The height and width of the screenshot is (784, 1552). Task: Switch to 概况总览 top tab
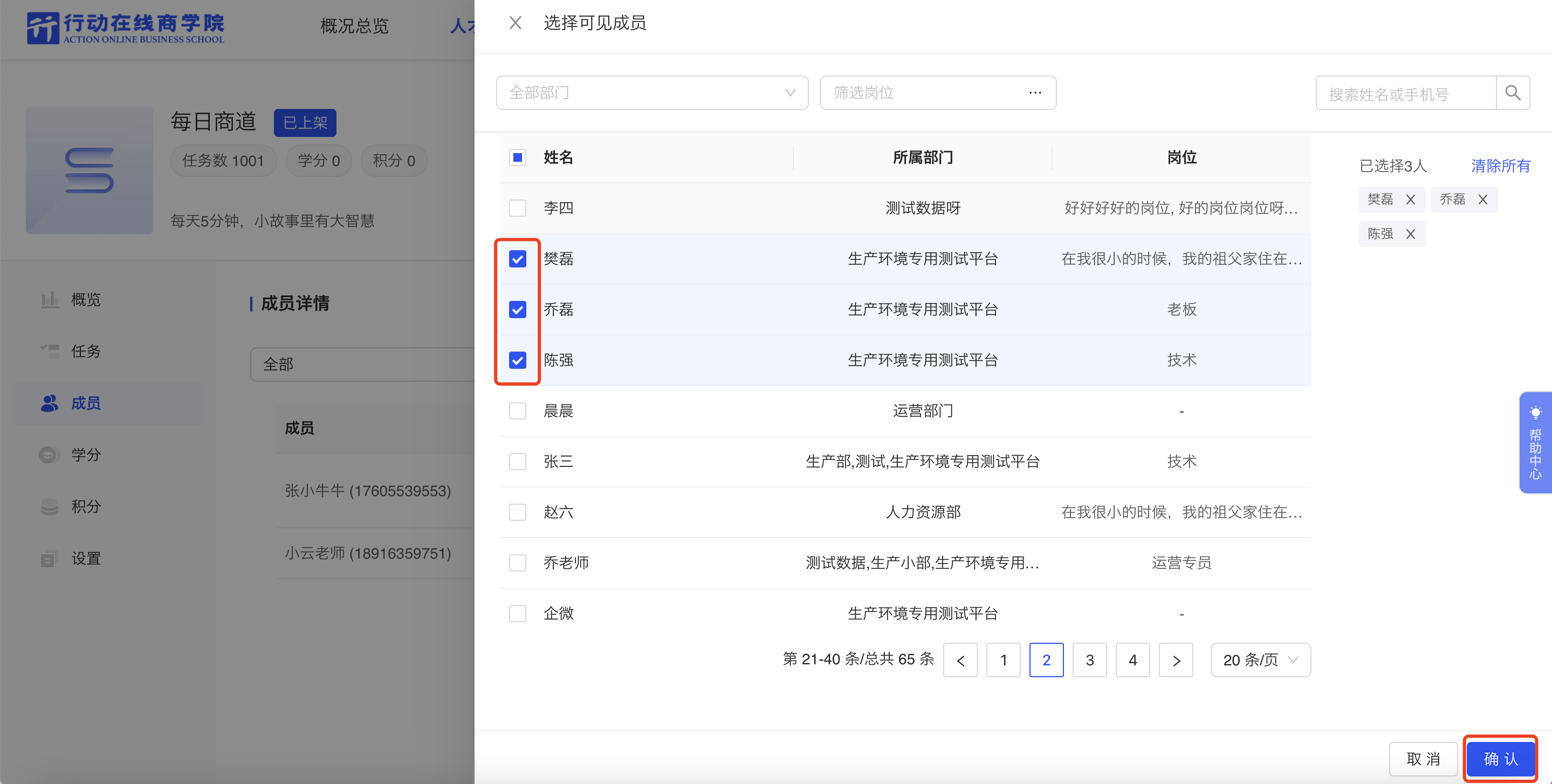pyautogui.click(x=354, y=26)
